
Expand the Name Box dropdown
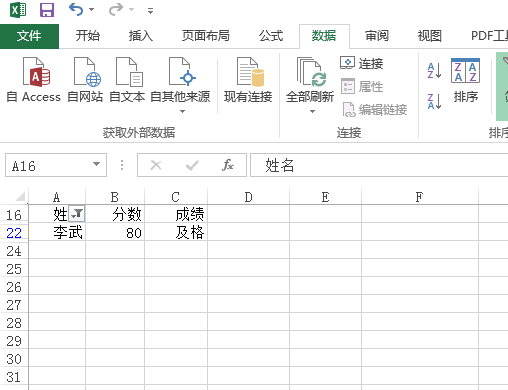pyautogui.click(x=96, y=164)
